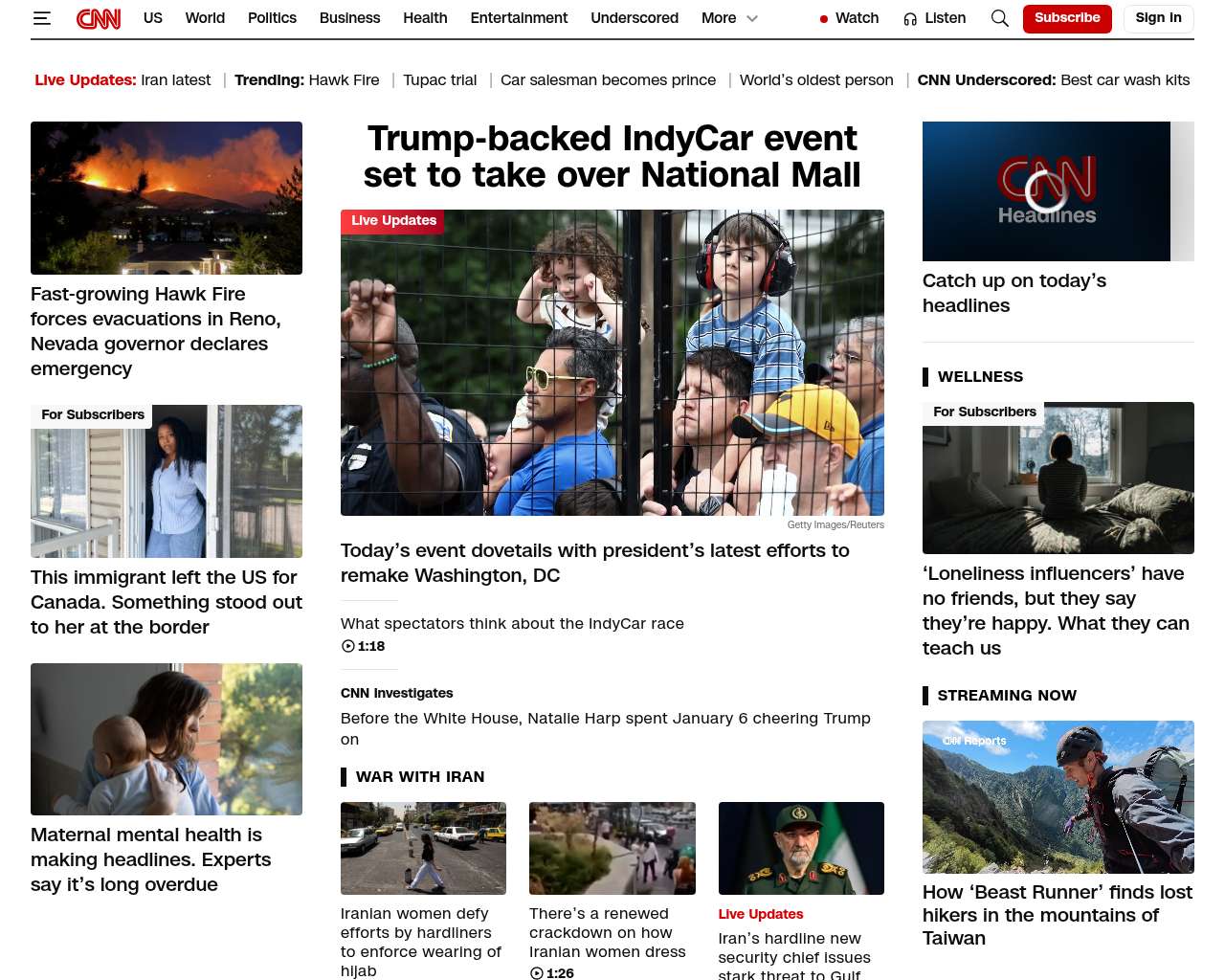The image size is (1225, 980).
Task: Read the president's Washington DC remake story
Action: click(595, 563)
